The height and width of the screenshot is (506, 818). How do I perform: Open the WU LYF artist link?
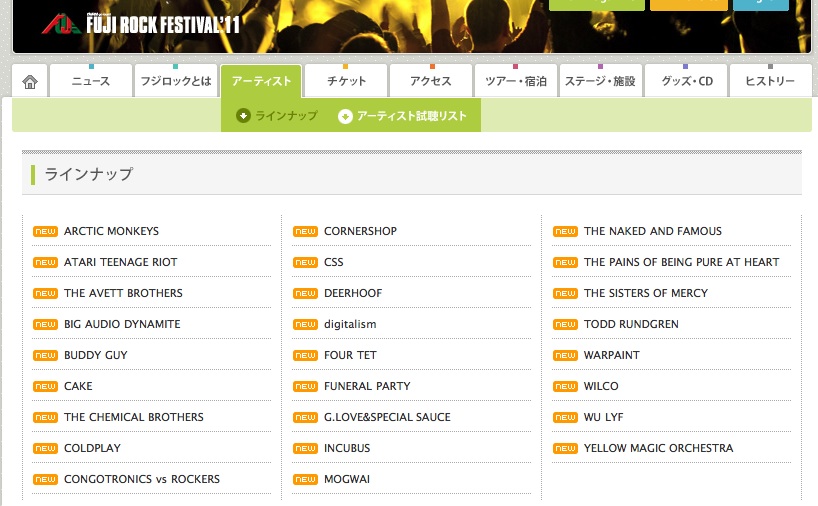[x=603, y=417]
